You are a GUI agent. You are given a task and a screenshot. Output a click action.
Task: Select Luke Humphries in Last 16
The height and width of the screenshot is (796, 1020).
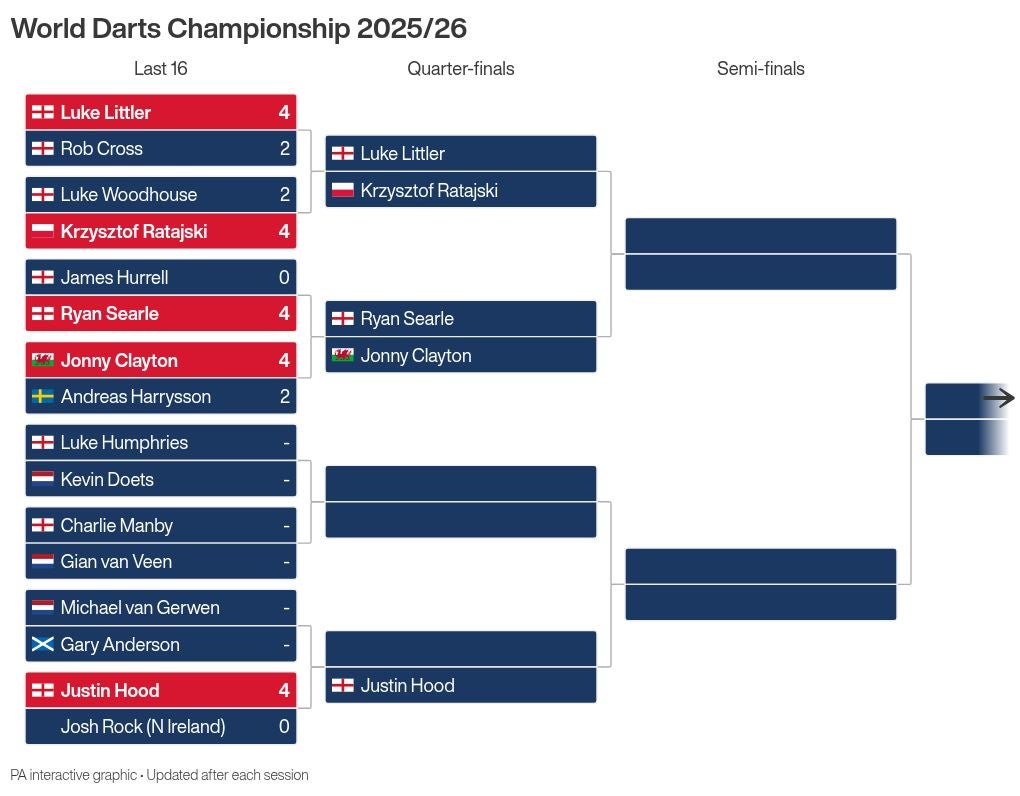[x=161, y=442]
